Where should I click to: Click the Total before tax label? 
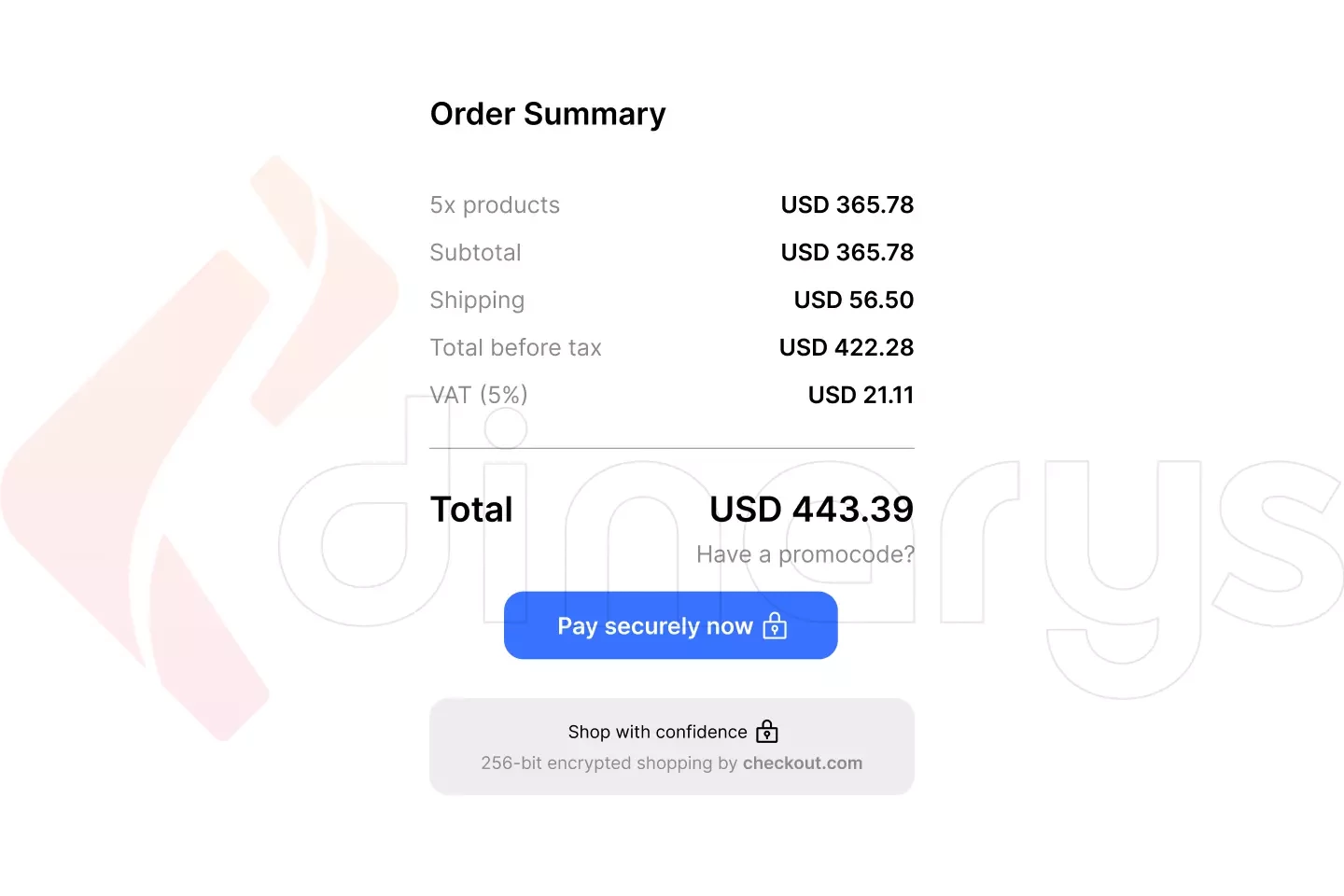[x=515, y=347]
